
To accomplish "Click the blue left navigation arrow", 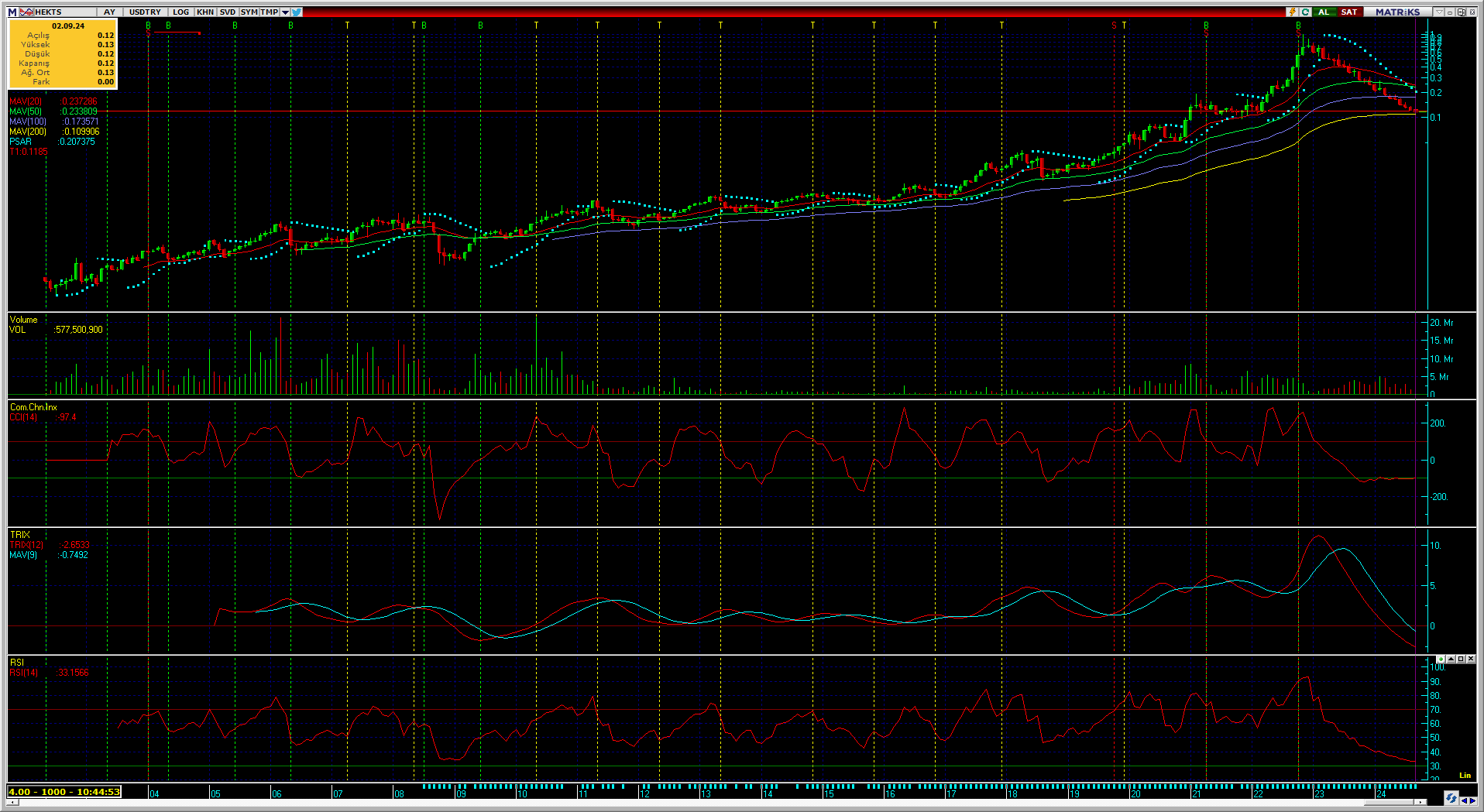I will [1465, 801].
